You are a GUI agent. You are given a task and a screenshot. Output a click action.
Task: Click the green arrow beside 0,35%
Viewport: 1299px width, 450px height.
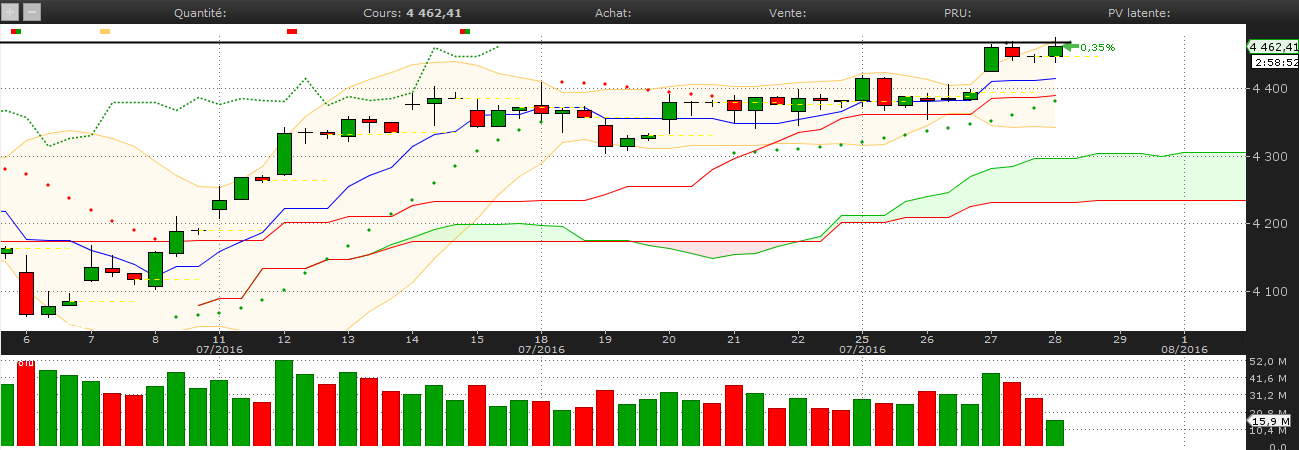click(1069, 46)
